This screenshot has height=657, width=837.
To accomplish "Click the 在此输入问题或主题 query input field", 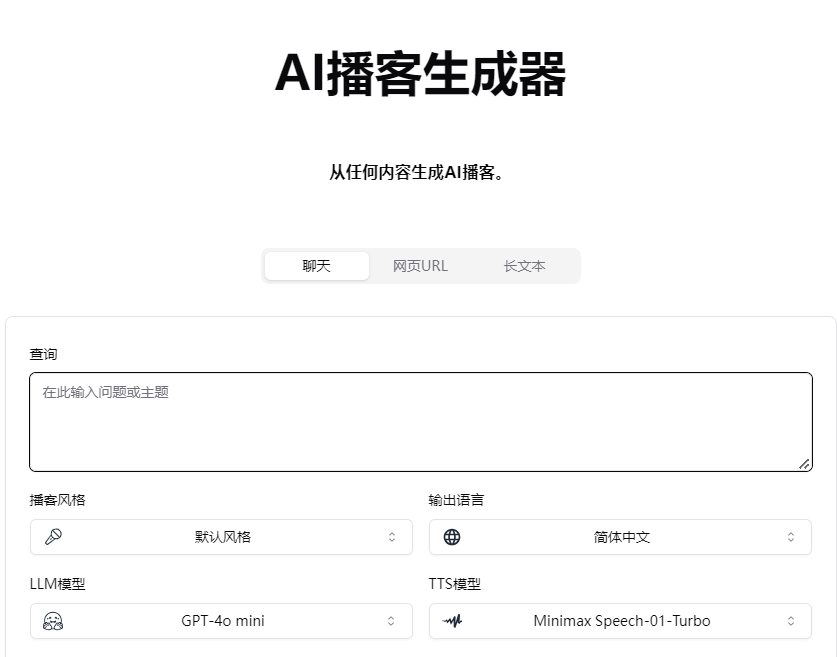I will point(420,422).
